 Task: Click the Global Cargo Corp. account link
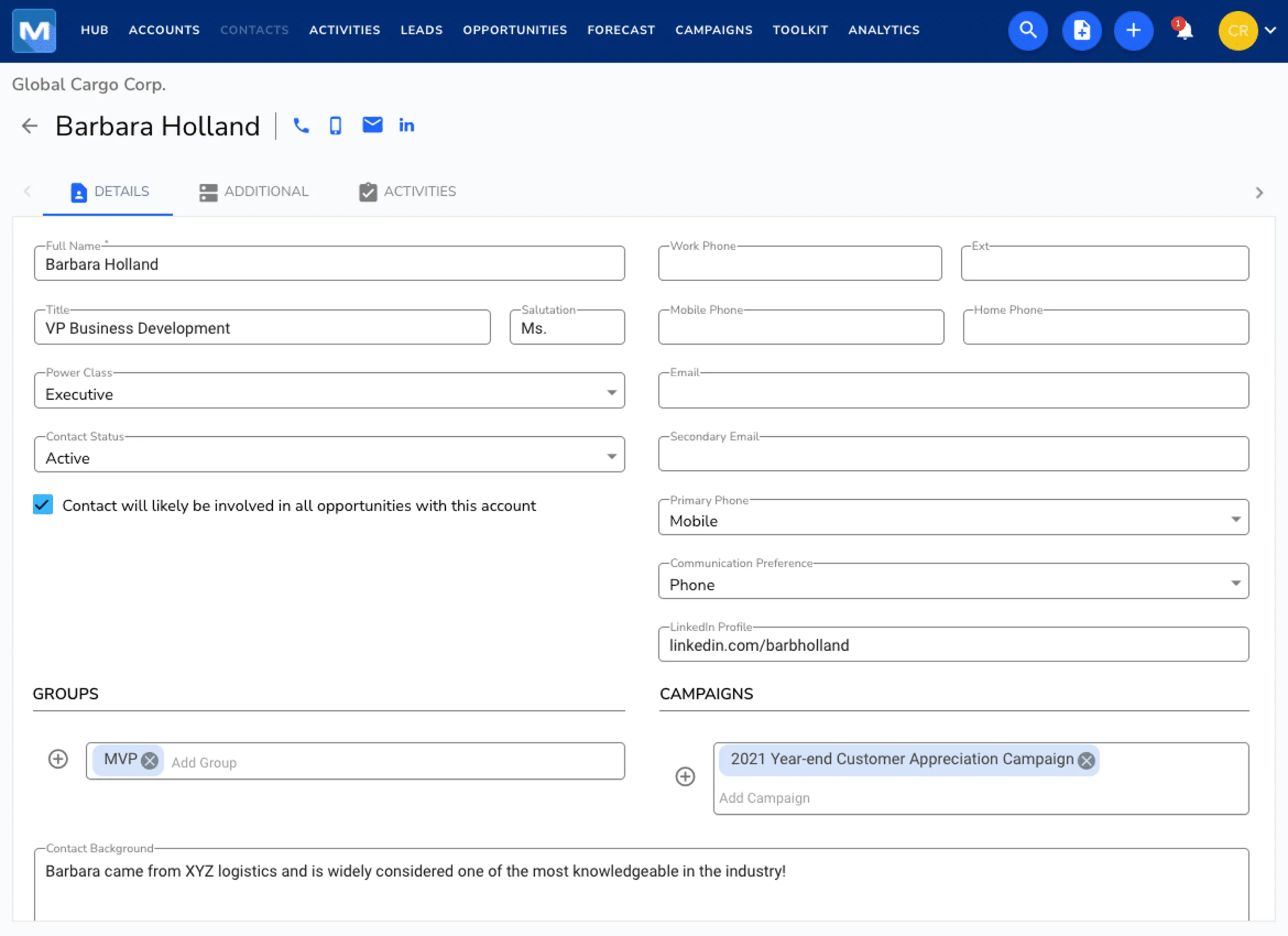(x=89, y=84)
